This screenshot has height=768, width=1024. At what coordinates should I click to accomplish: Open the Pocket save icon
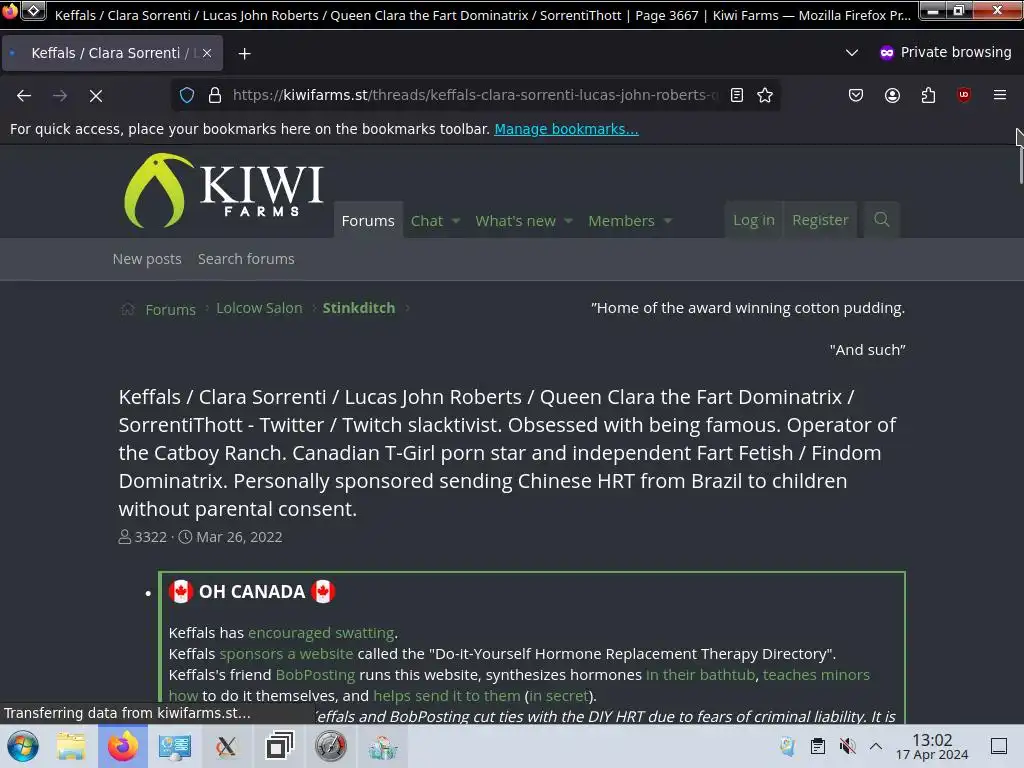tap(856, 95)
